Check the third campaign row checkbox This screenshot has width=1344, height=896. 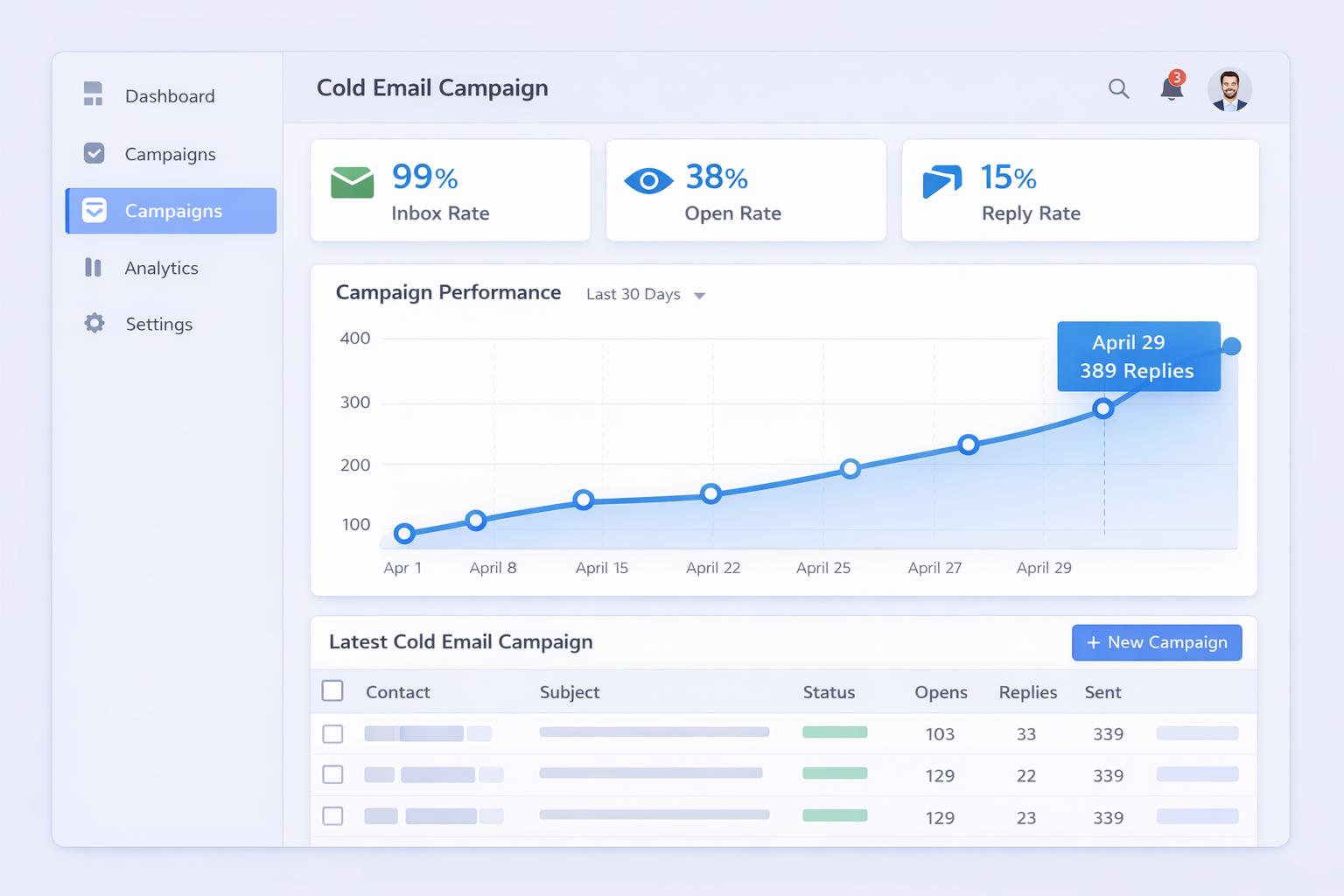332,816
